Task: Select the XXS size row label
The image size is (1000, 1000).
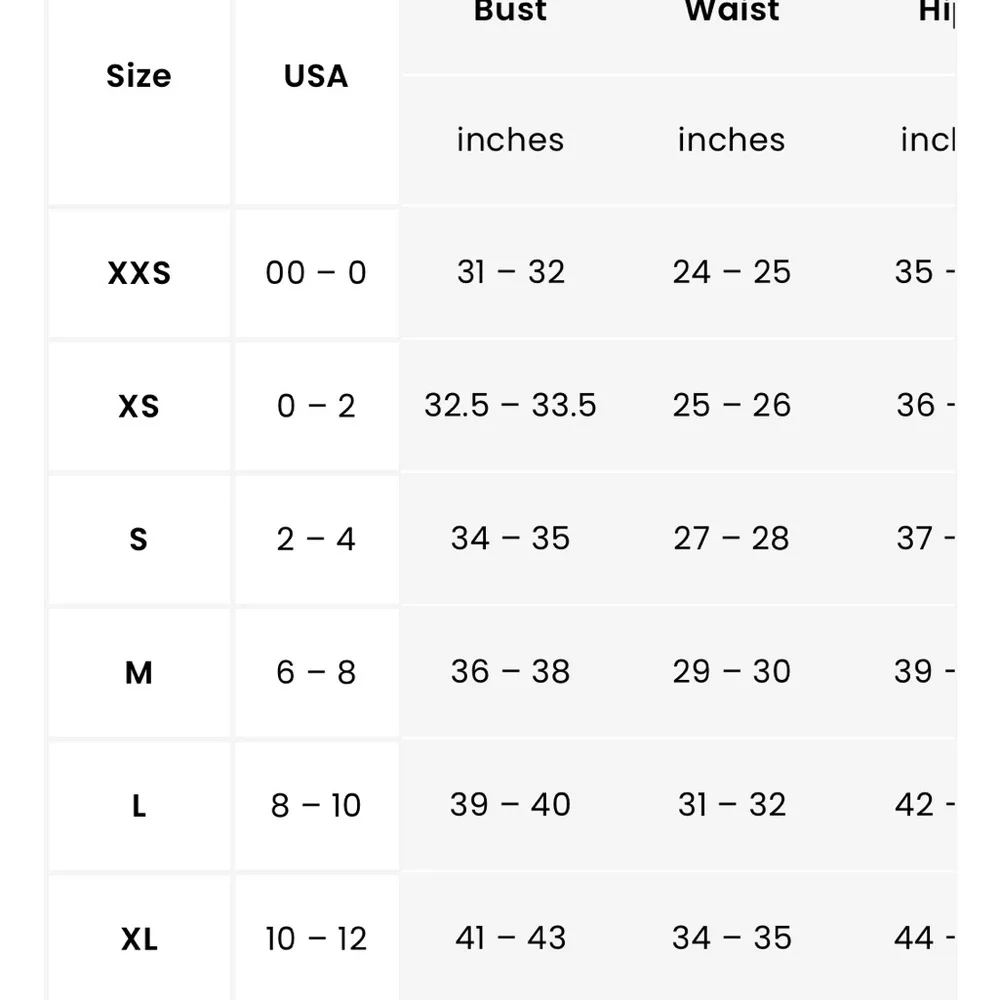Action: coord(139,273)
